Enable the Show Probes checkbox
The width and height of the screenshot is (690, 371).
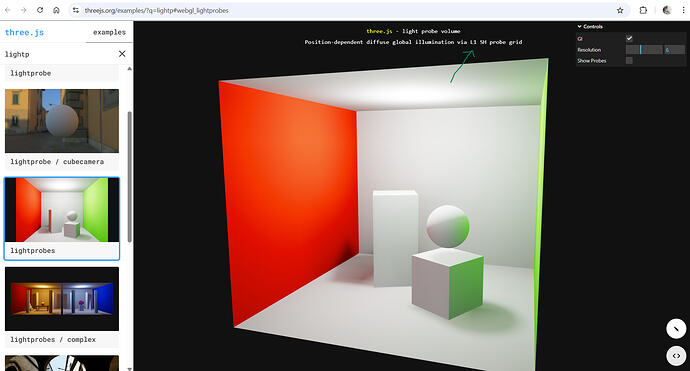[629, 60]
